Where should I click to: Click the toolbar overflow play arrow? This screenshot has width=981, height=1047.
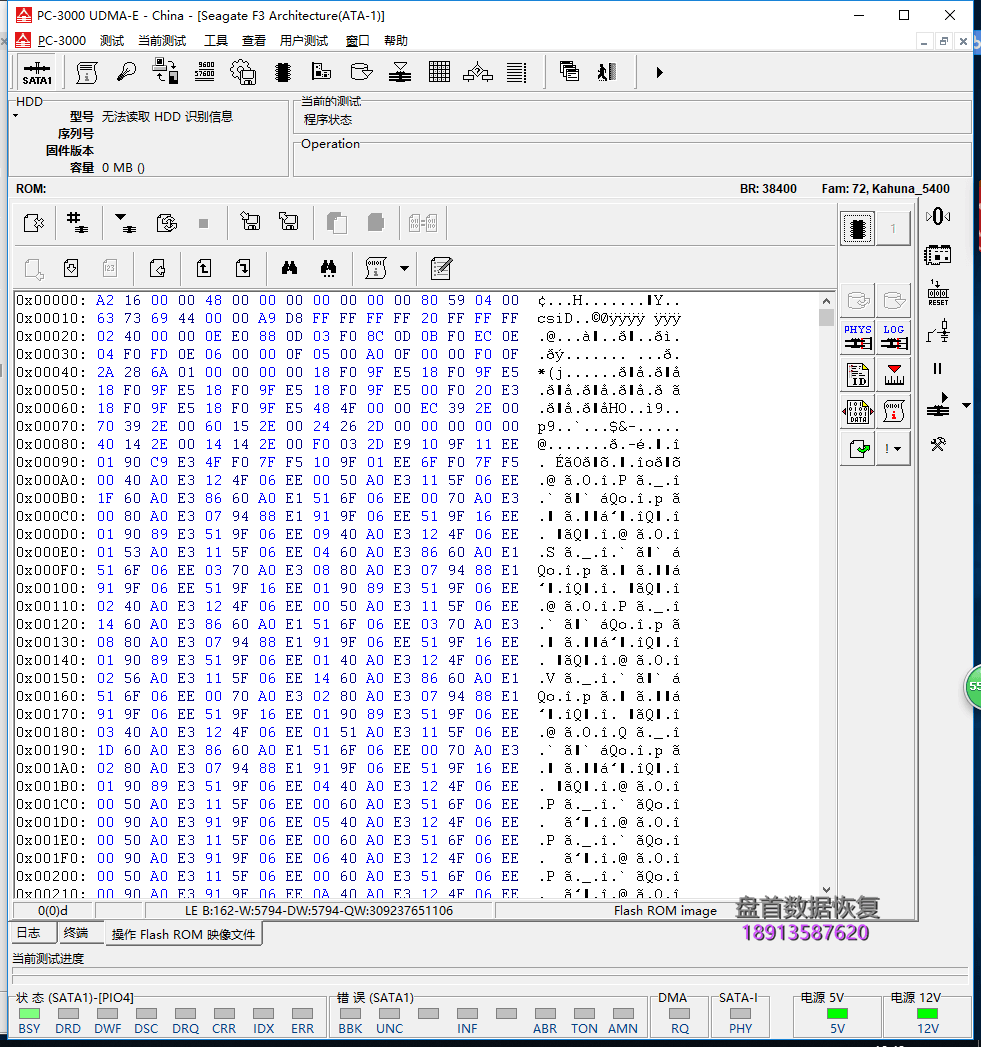tap(660, 72)
